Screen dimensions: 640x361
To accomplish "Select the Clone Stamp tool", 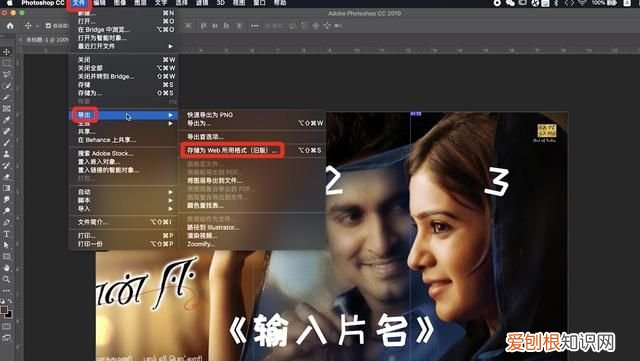I will [7, 154].
